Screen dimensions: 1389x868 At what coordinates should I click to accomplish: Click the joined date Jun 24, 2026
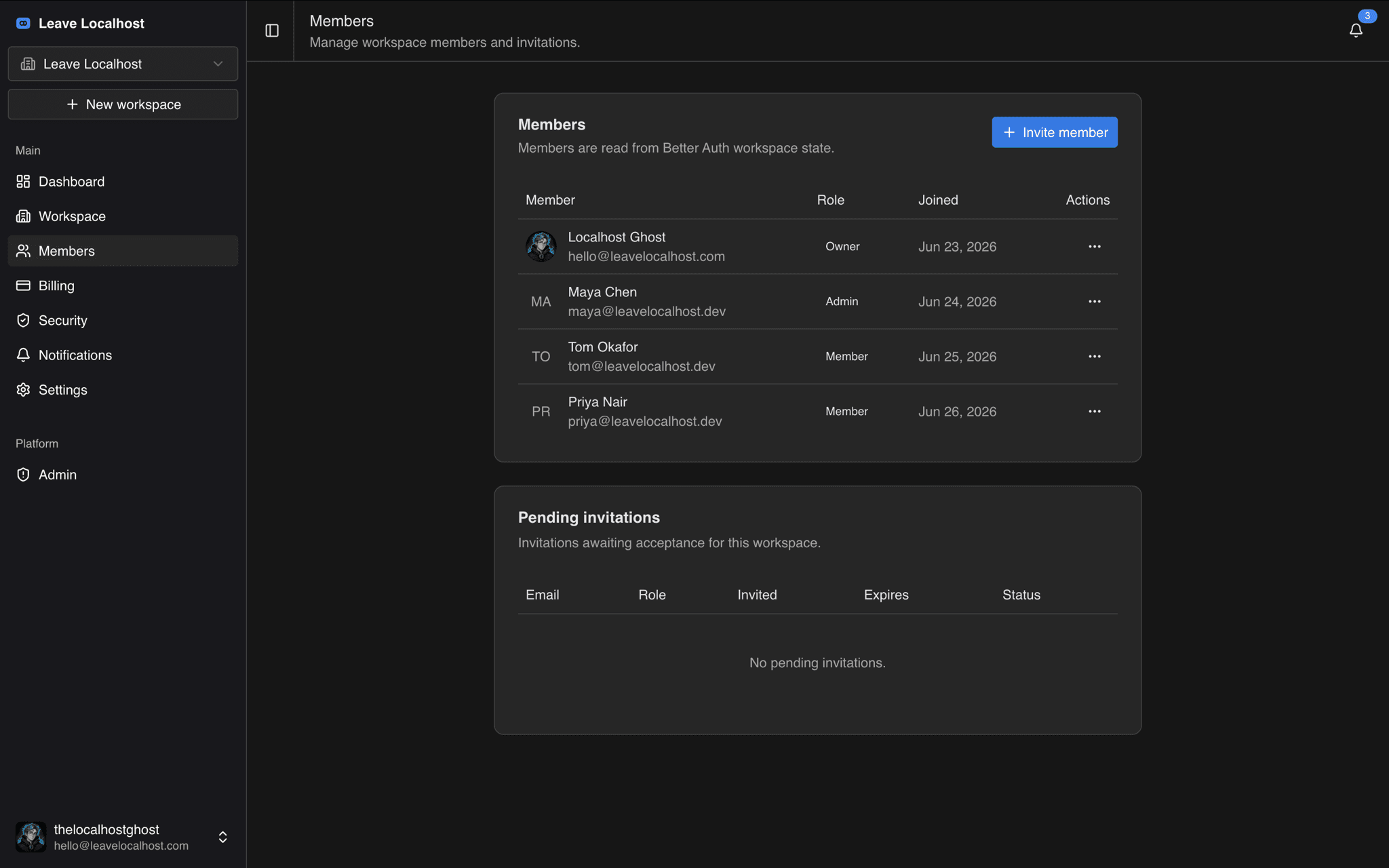(x=957, y=301)
